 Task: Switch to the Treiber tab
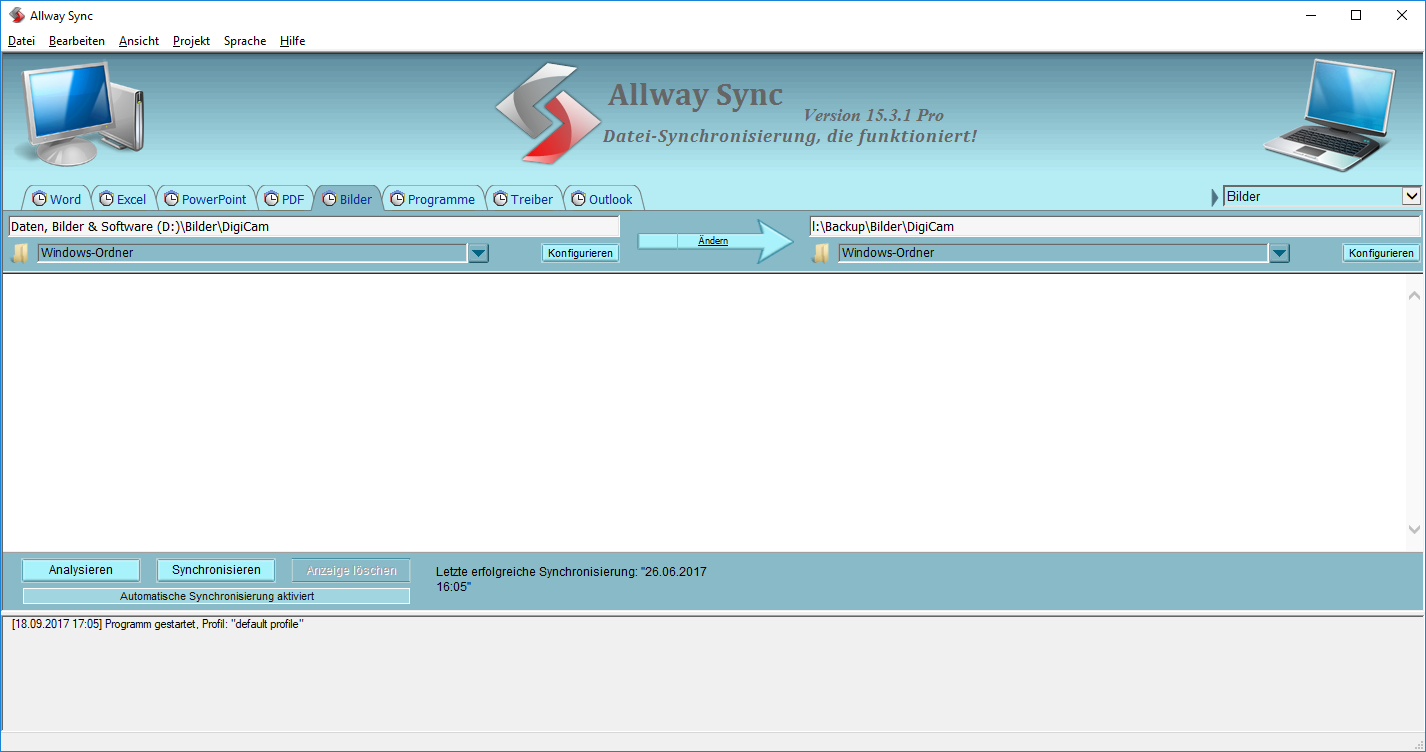coord(523,199)
